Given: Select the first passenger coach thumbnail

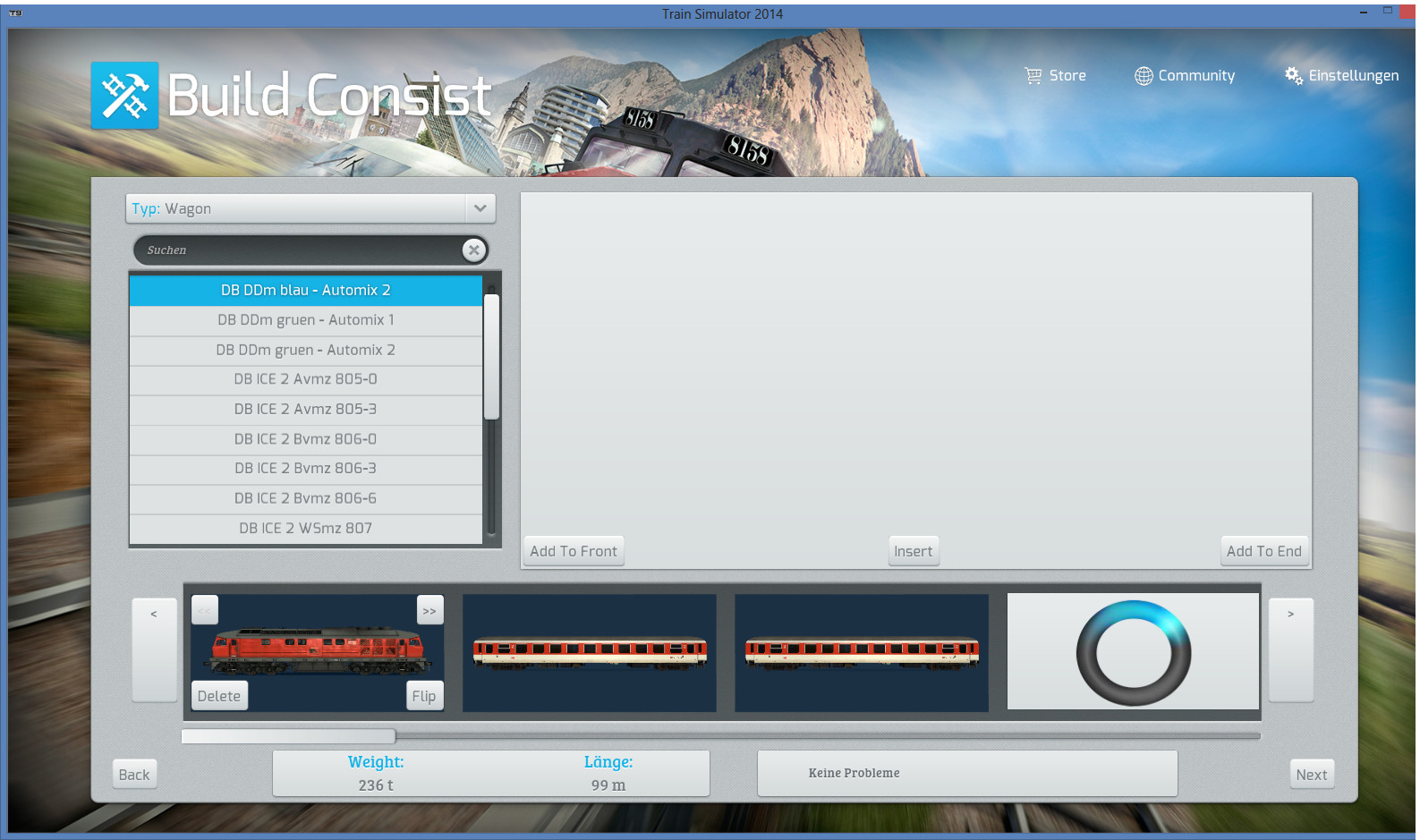Looking at the screenshot, I should 590,653.
